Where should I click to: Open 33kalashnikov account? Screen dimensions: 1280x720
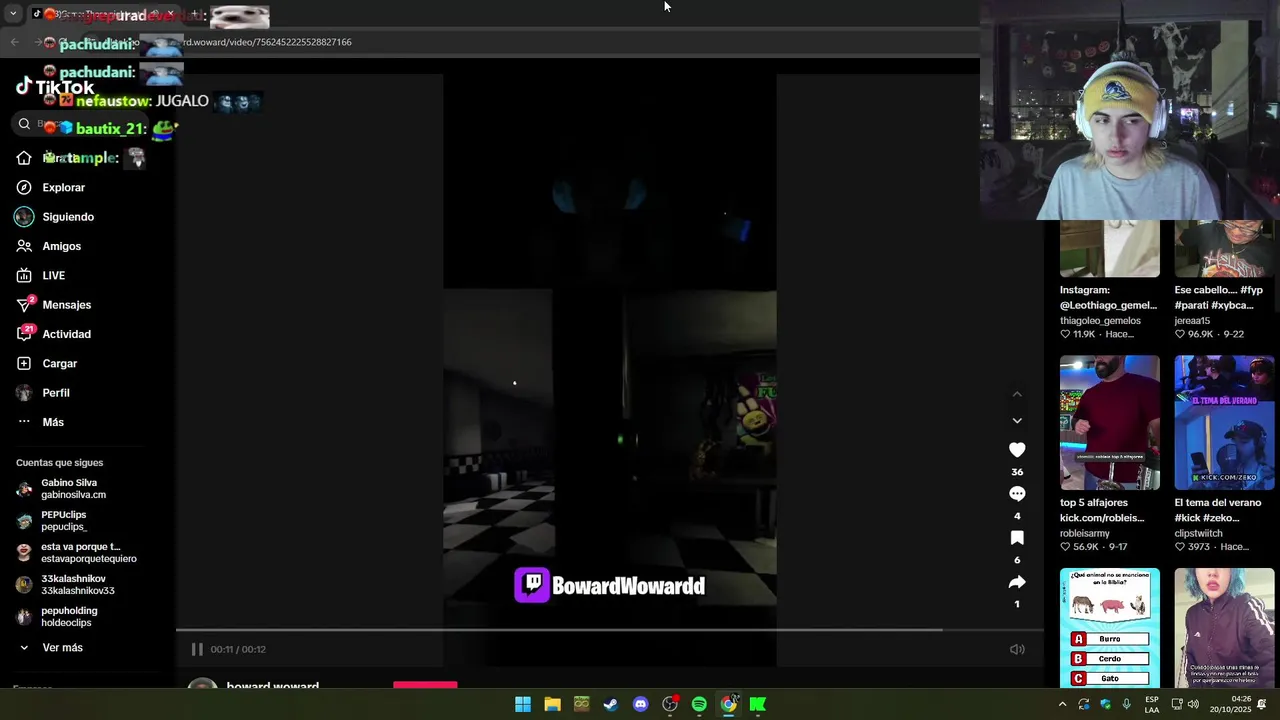point(77,585)
